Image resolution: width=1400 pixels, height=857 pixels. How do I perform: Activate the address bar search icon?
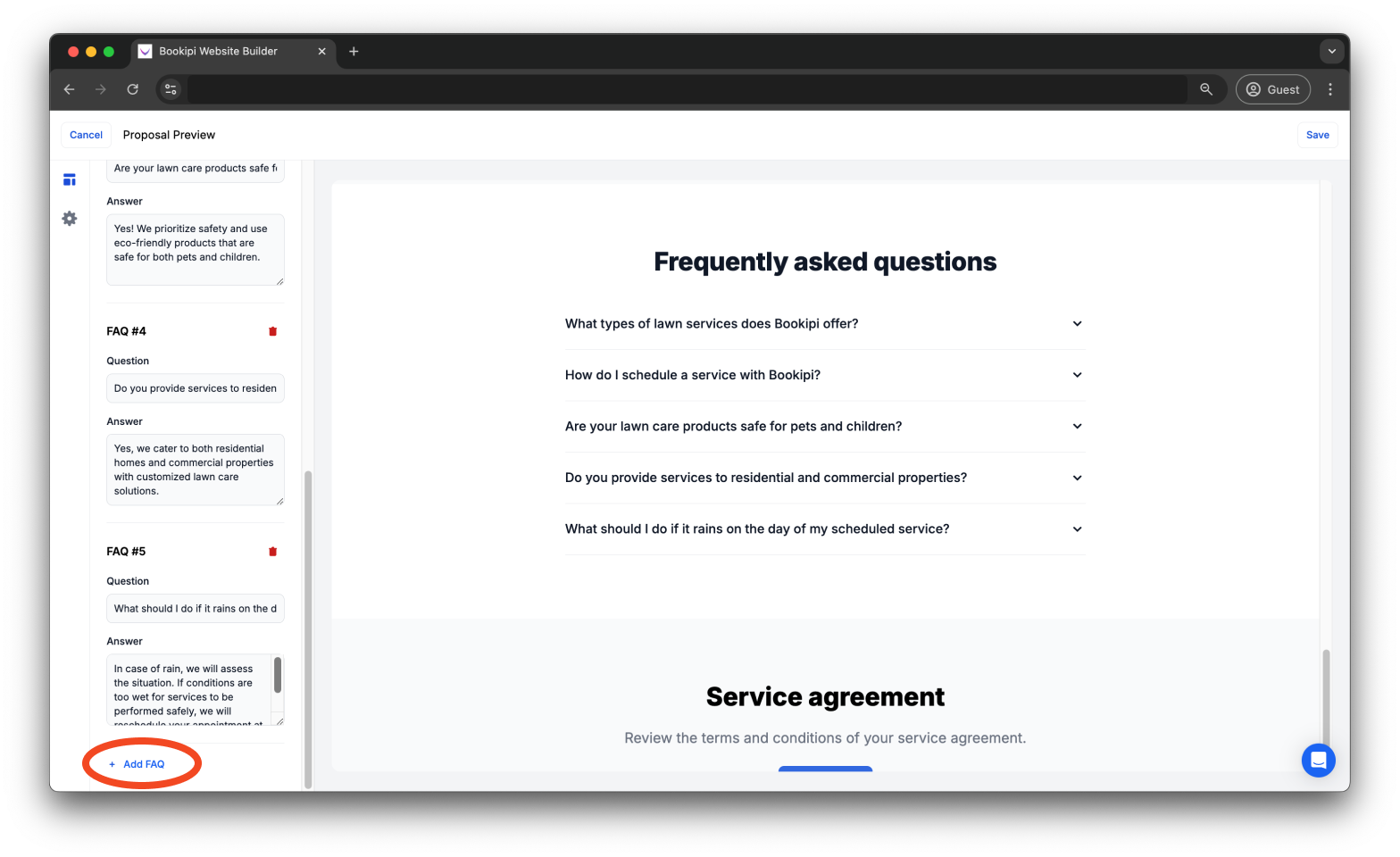point(1205,89)
